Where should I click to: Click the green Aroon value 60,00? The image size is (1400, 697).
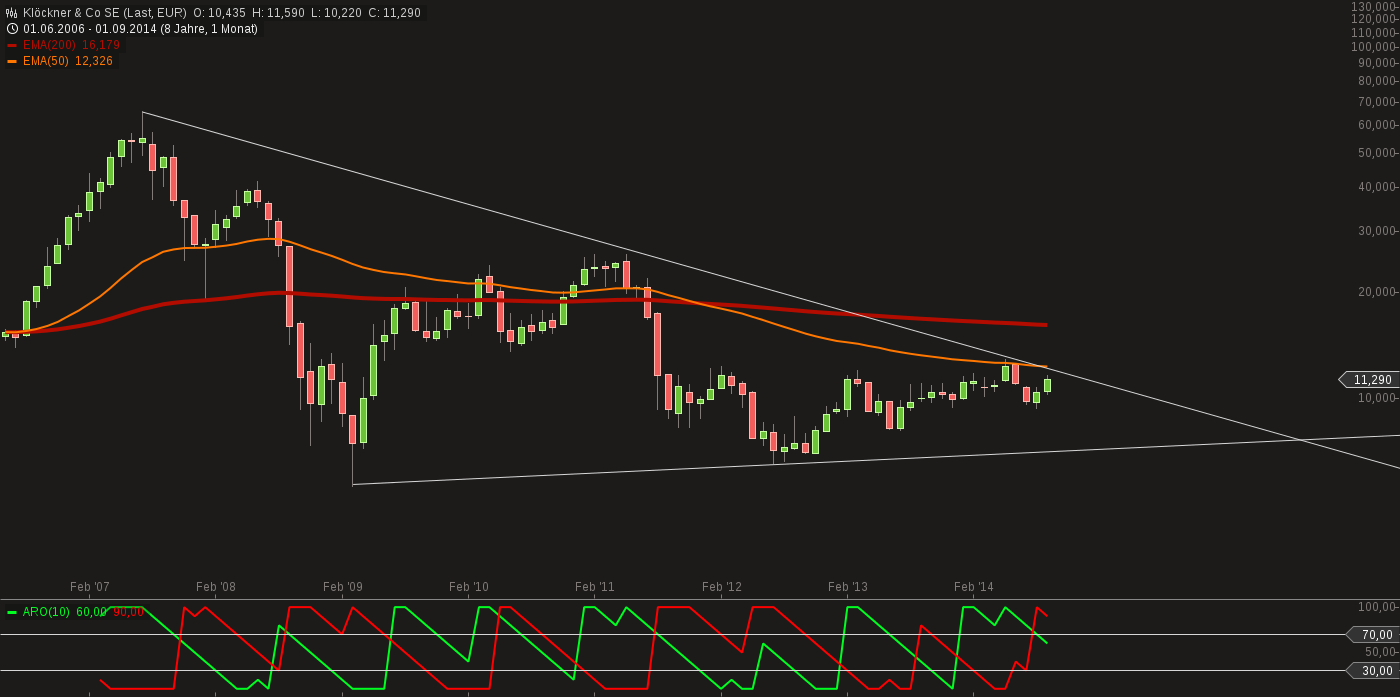[90, 612]
